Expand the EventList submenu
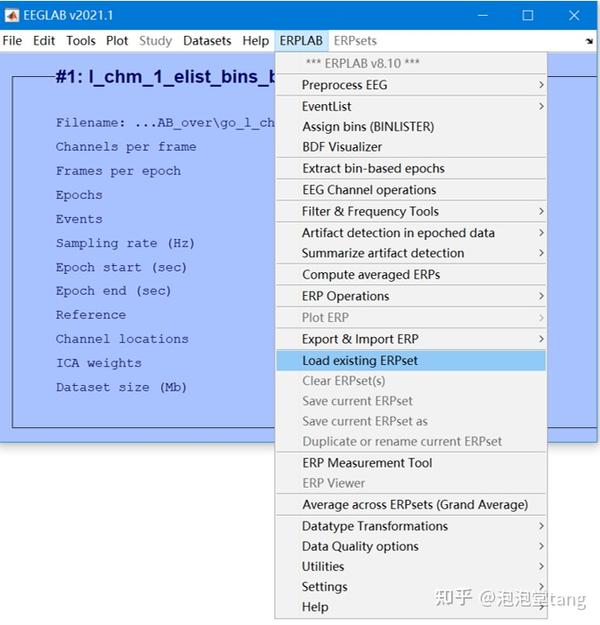The height and width of the screenshot is (625, 600). coord(411,106)
